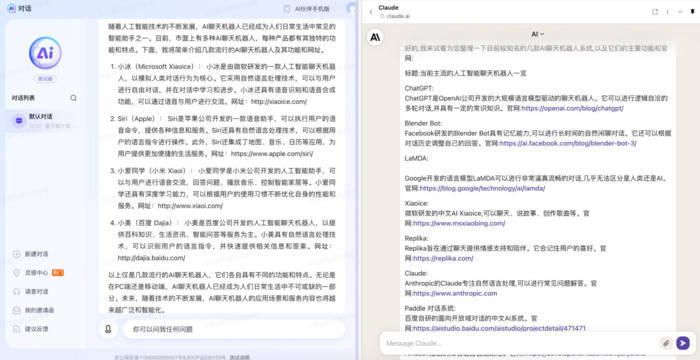Focus the 你可以问我任何问题 input box

tap(234, 329)
